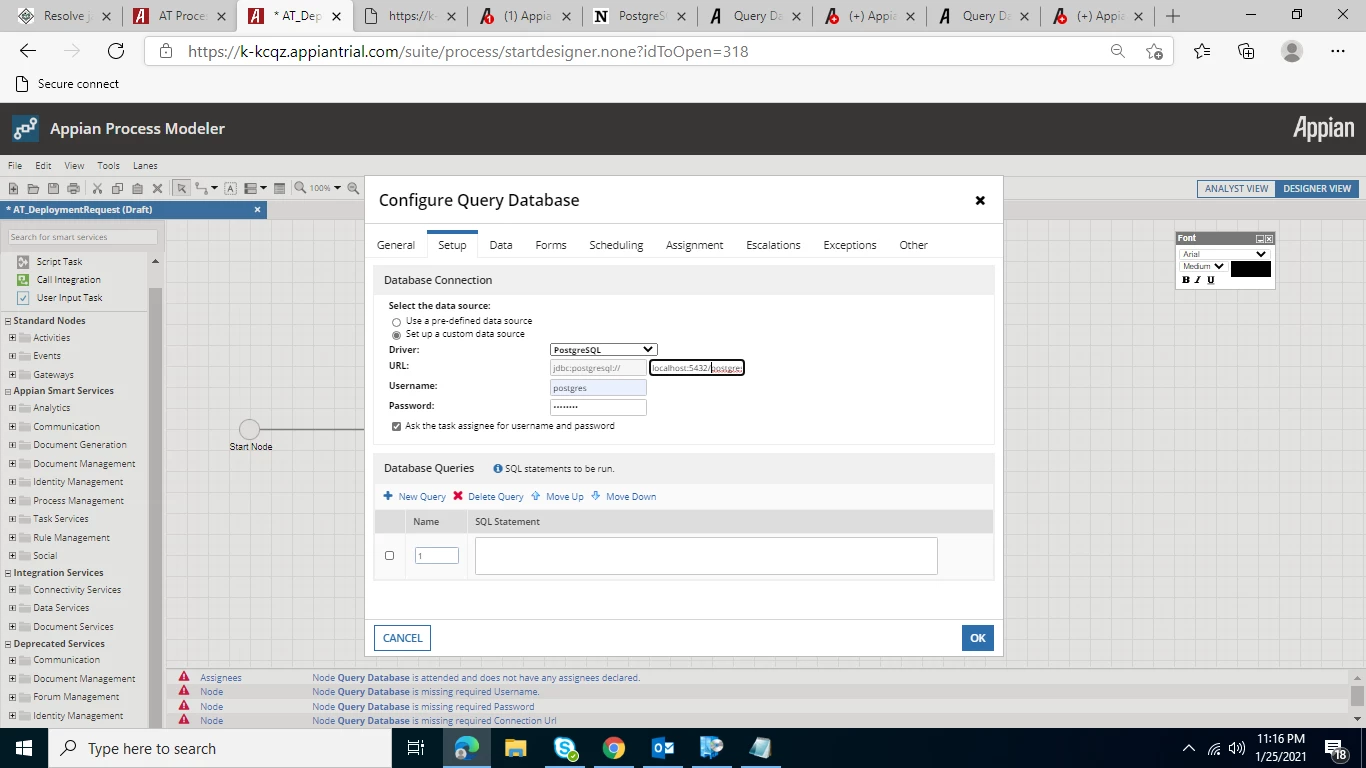Click the Username field containing postgres
Screen dimensions: 1366x768
(598, 388)
